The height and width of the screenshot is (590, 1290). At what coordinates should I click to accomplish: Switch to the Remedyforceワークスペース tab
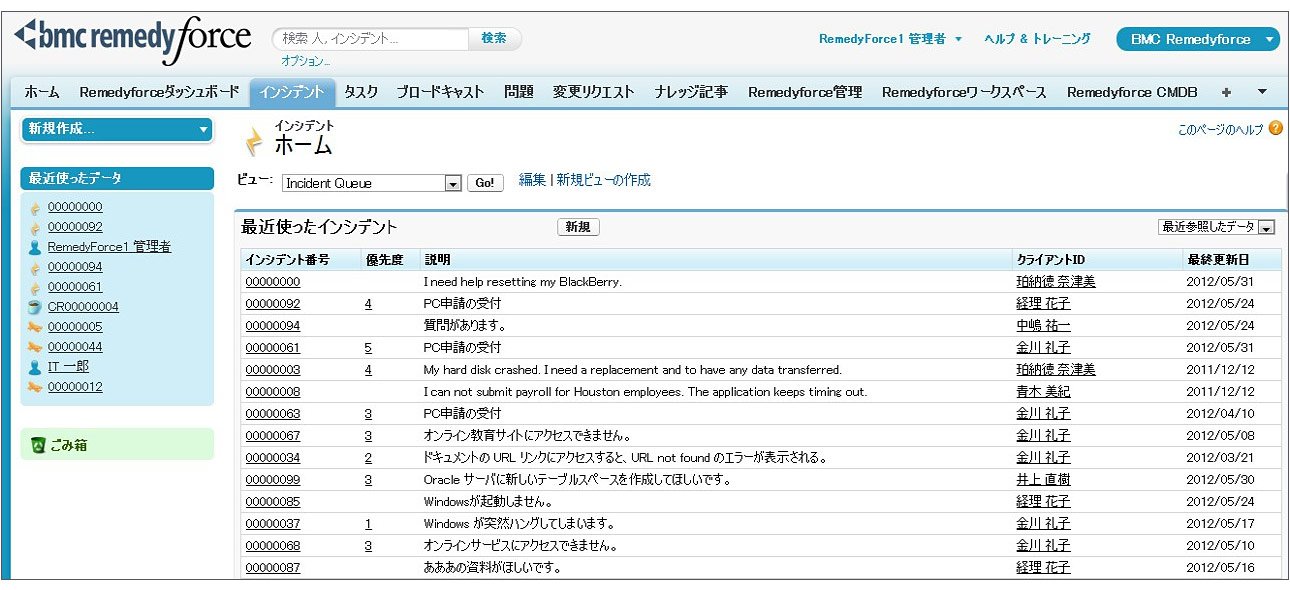(x=964, y=92)
